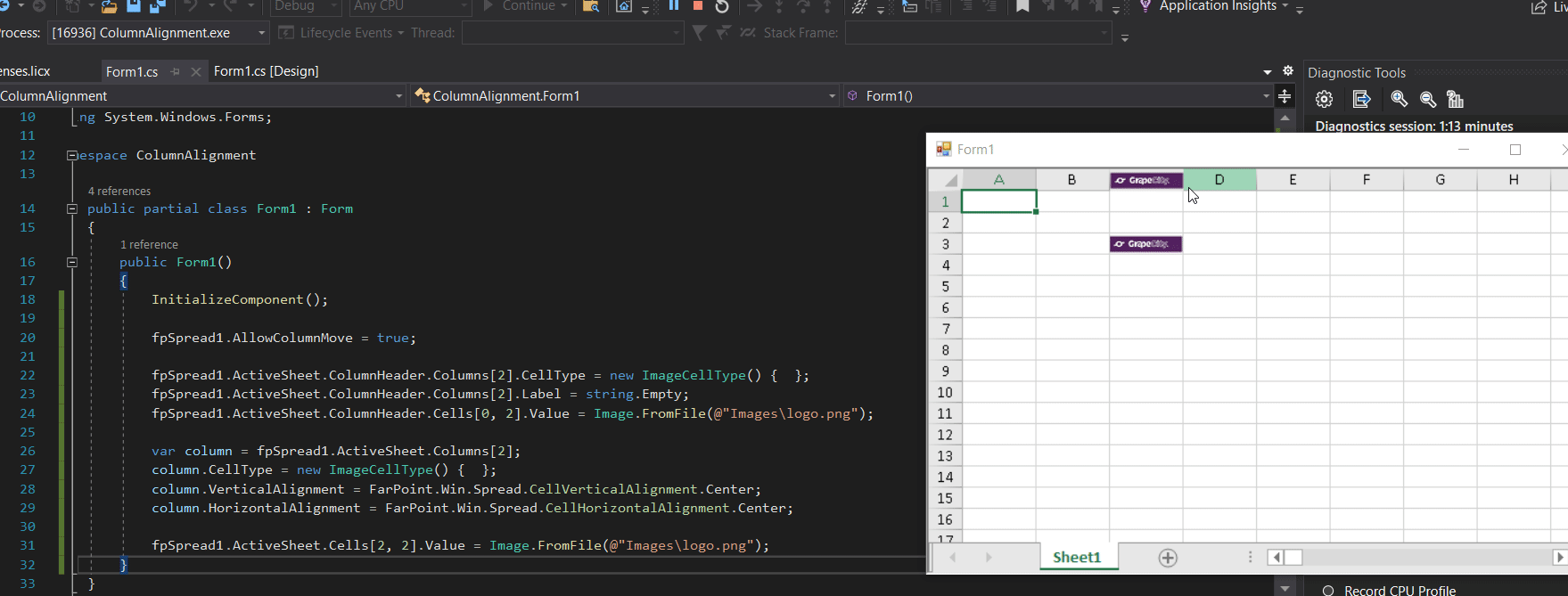Click the GrapeCity logo column header
Screen dimensions: 1568x596
(x=1146, y=180)
